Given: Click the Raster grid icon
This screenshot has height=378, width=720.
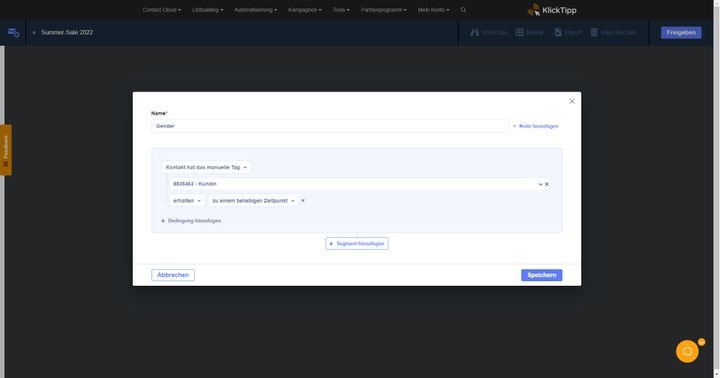Looking at the screenshot, I should click(519, 32).
